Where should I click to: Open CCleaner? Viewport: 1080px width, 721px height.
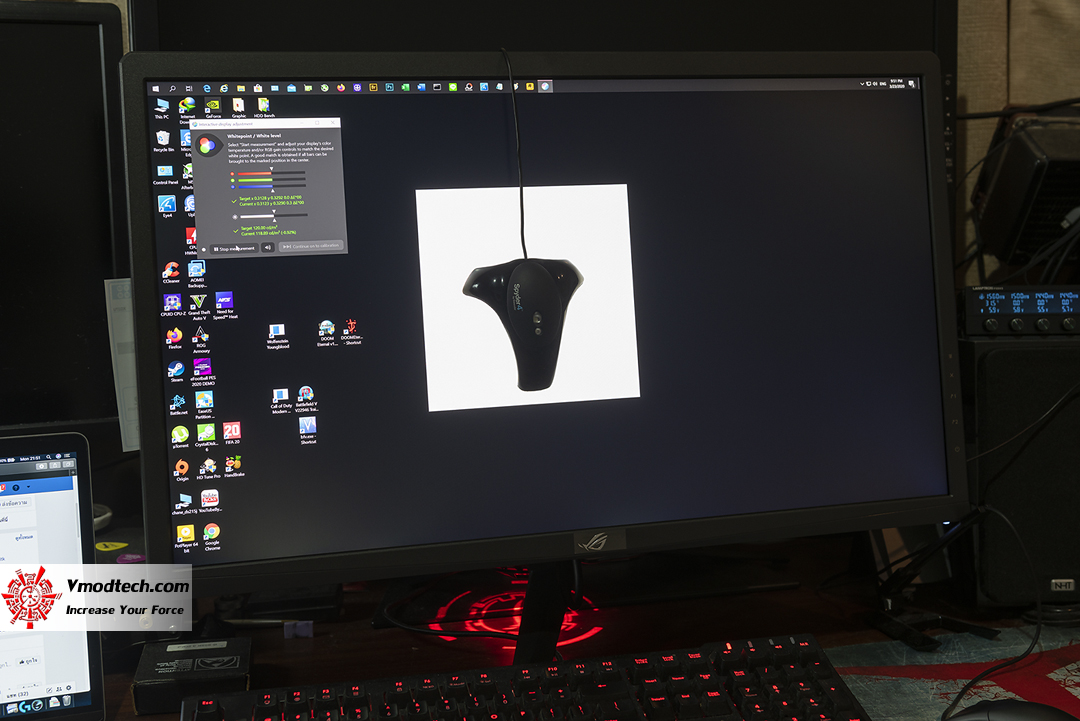tap(172, 267)
